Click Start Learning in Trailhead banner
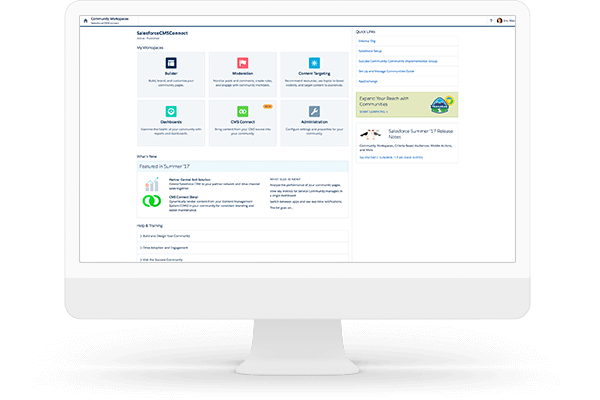600x400 pixels. coord(373,112)
